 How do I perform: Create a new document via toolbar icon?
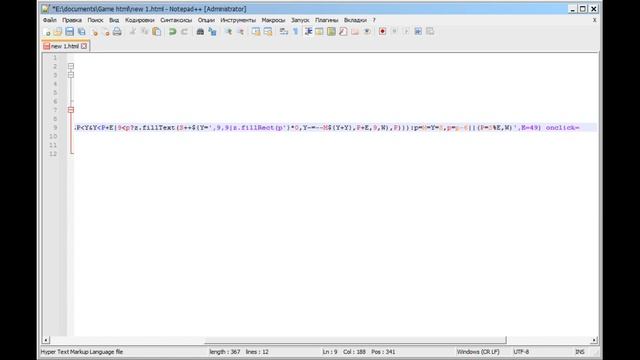[x=47, y=31]
